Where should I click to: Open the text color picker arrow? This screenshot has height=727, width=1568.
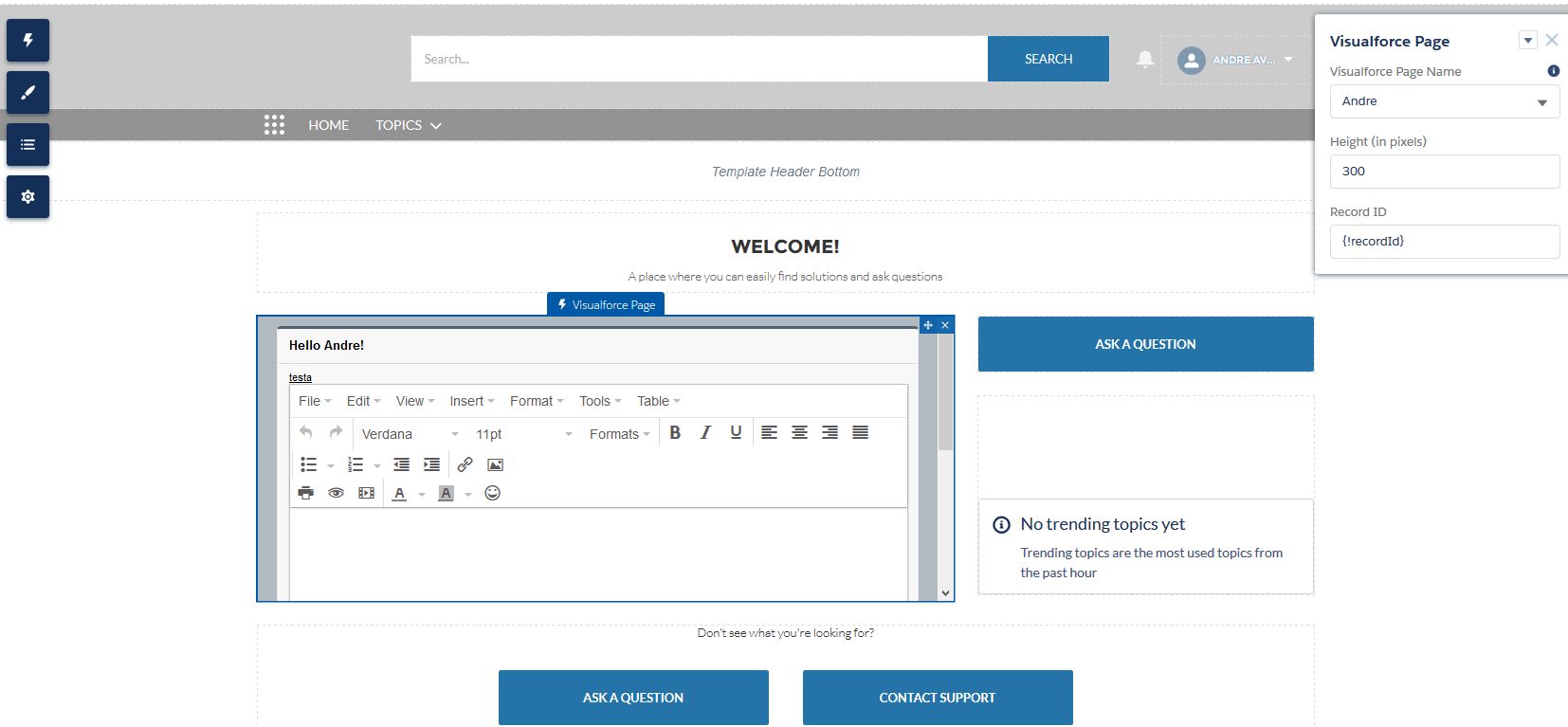422,494
